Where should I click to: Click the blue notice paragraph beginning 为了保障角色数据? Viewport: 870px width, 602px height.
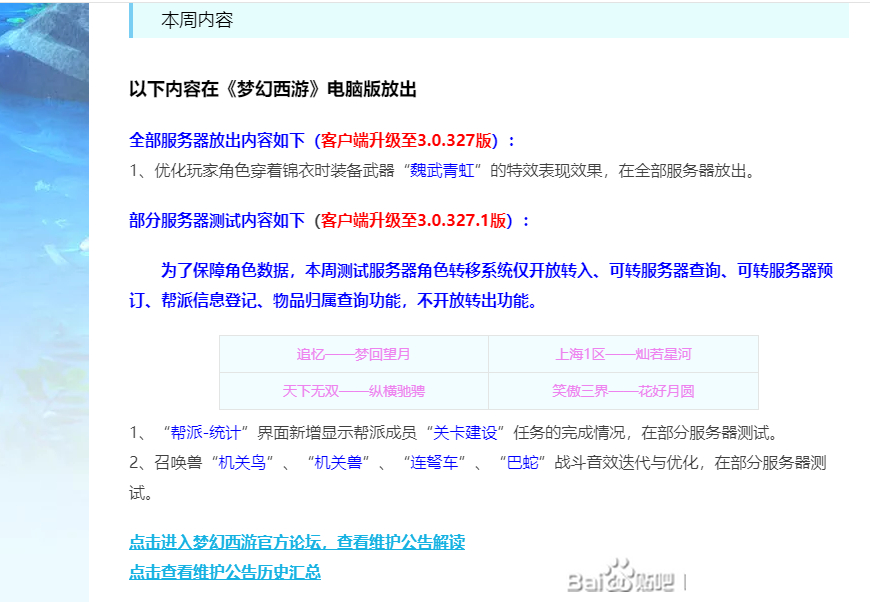(x=481, y=285)
